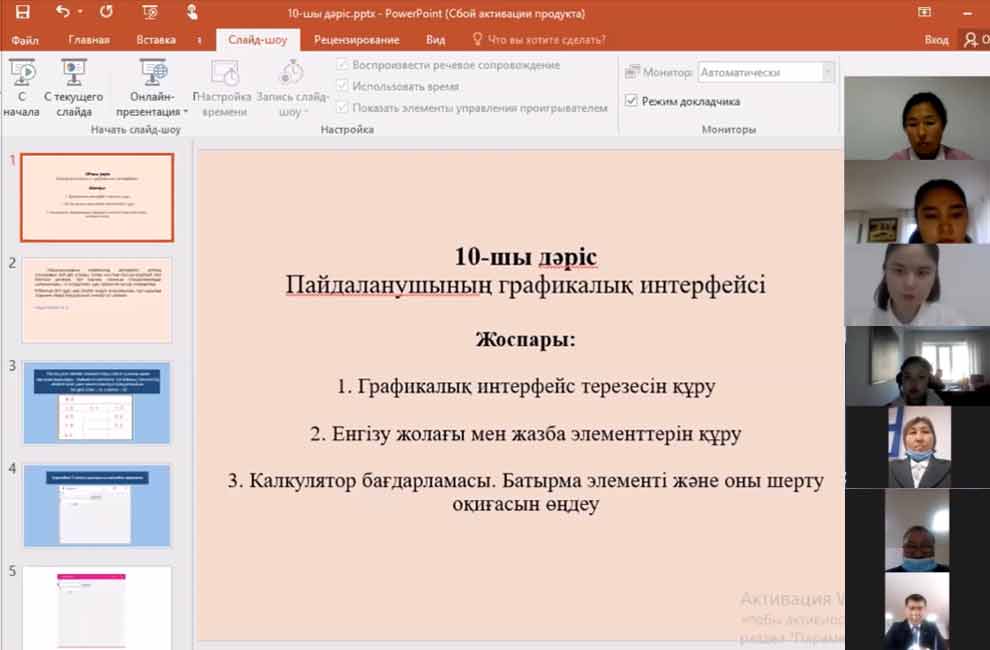Start slideshow from current slide
990x650 pixels.
(x=73, y=86)
